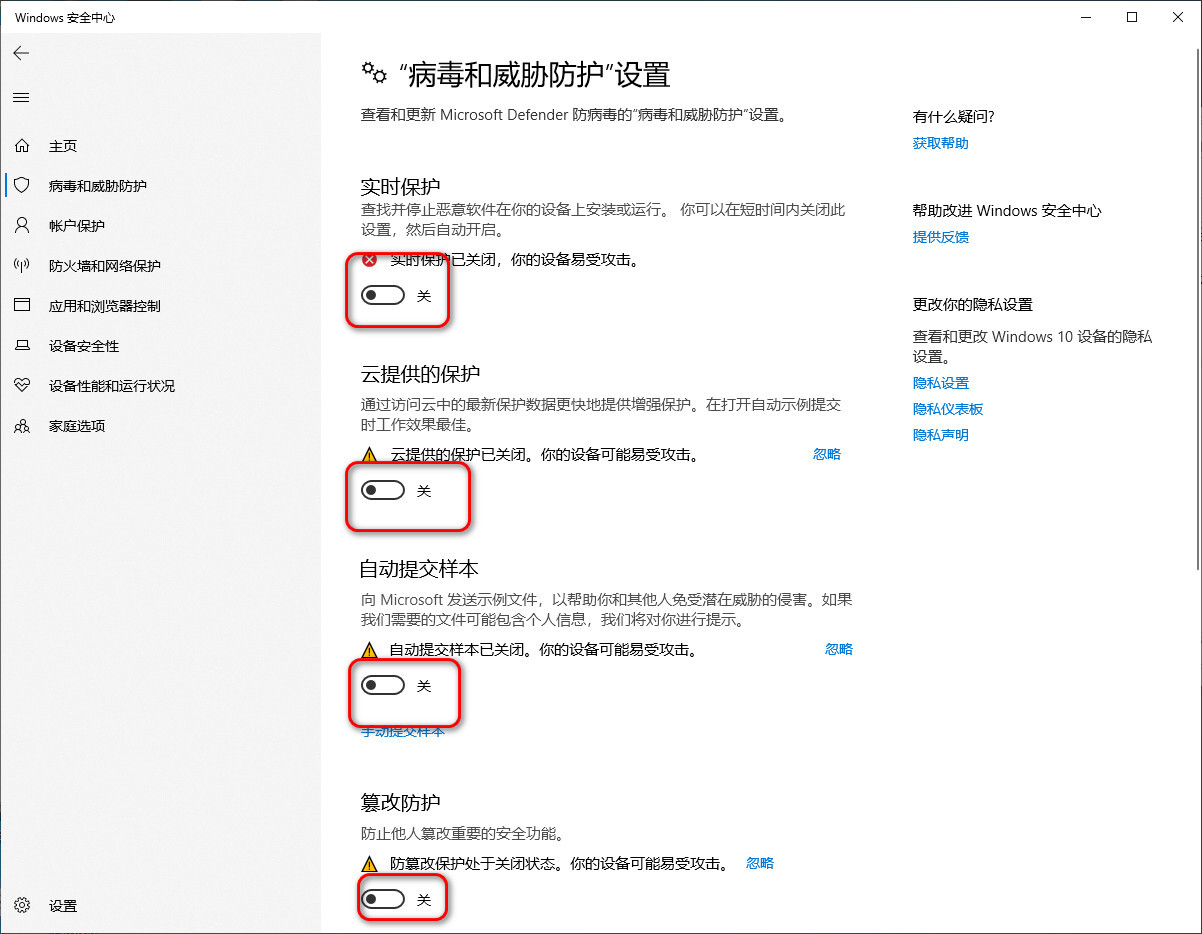Click 忽略 next to 自动提交样本 warning
This screenshot has width=1202, height=934.
click(x=839, y=649)
